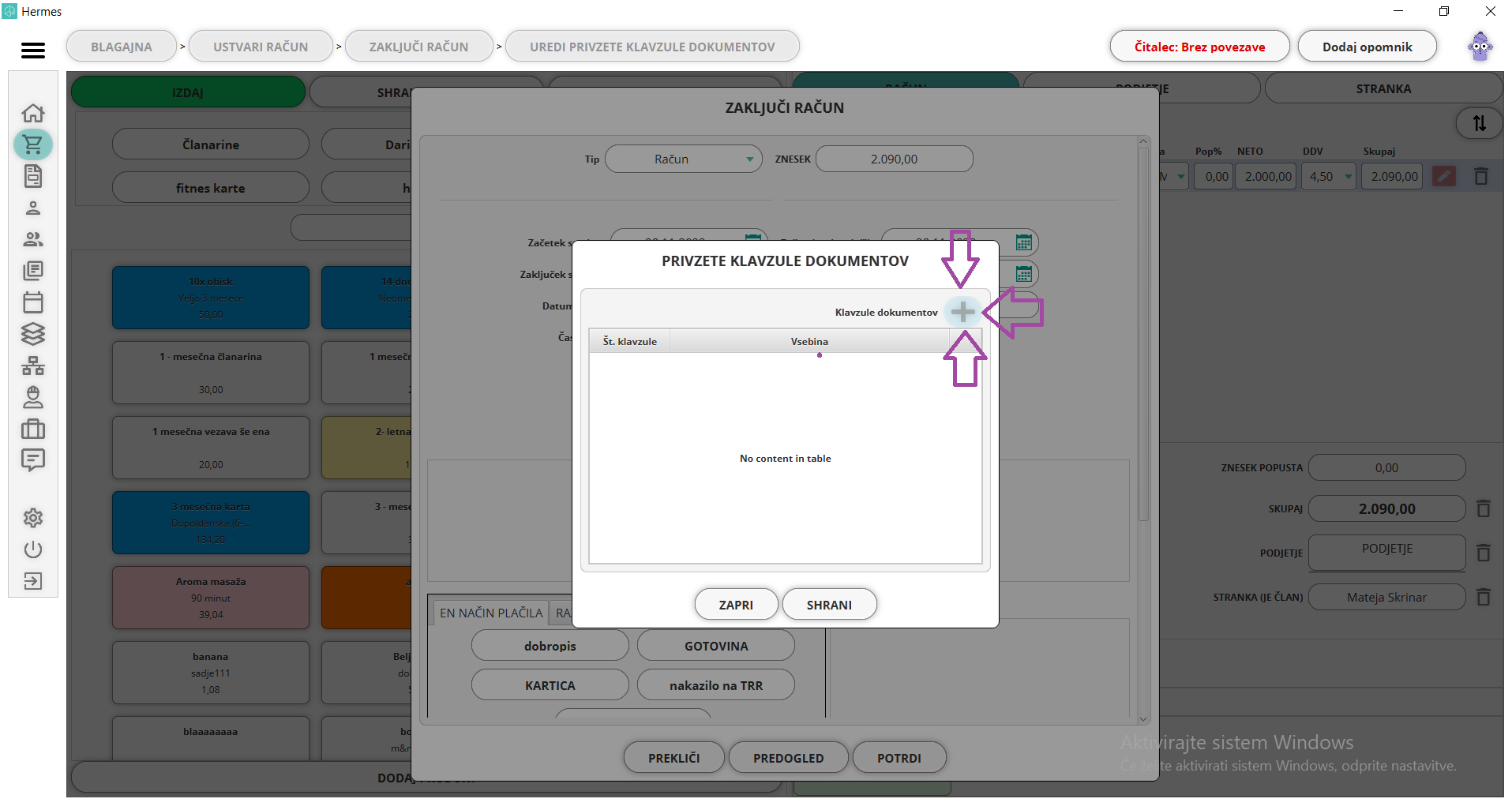
Task: Open the DDV 4,50 dropdown
Action: (1330, 177)
